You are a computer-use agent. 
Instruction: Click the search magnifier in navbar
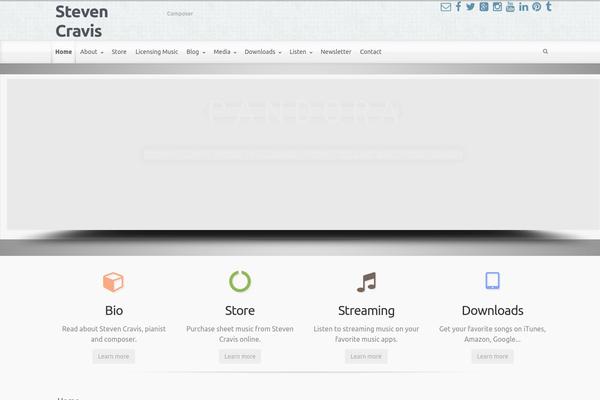pos(545,51)
